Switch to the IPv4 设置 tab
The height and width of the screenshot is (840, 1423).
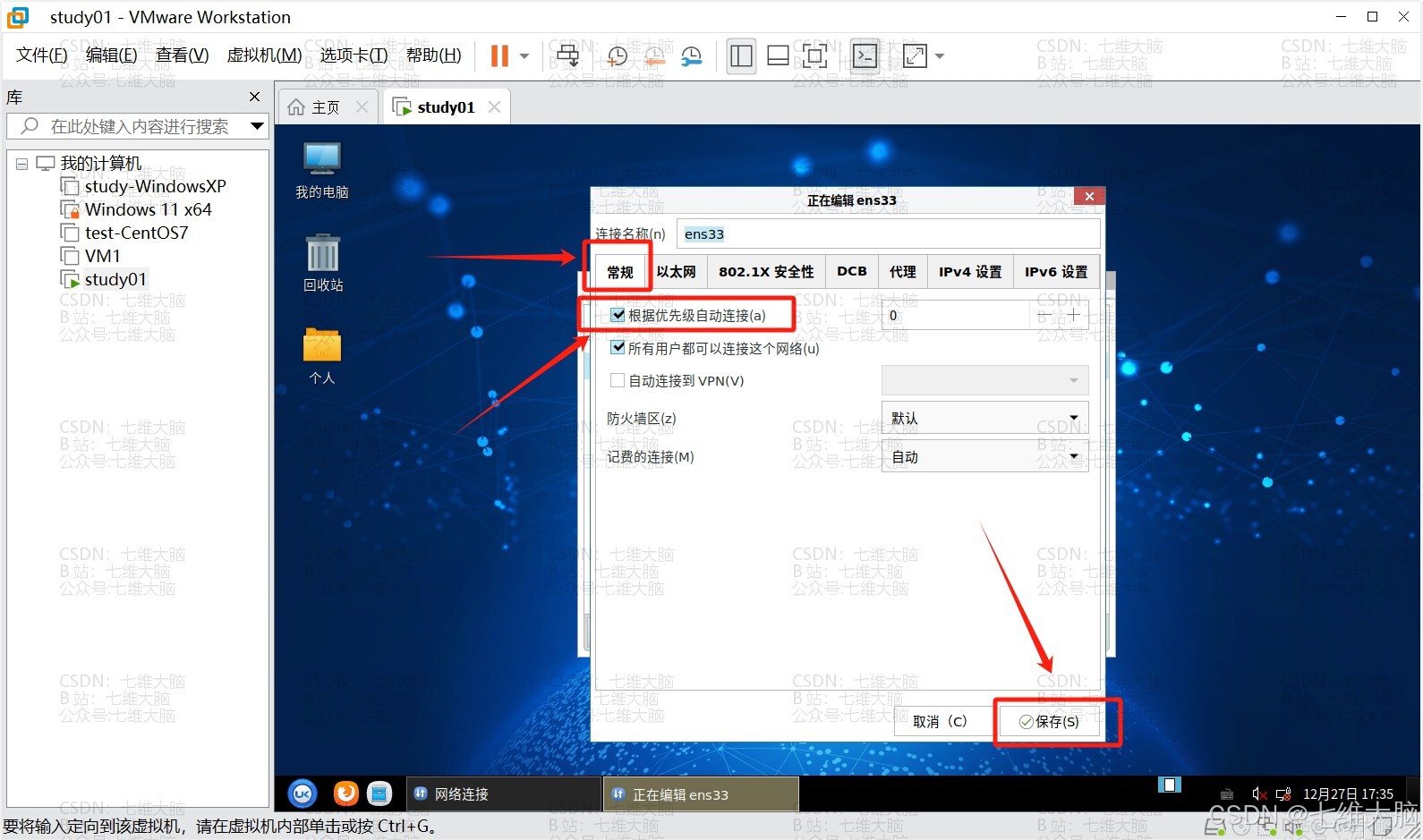pos(970,272)
